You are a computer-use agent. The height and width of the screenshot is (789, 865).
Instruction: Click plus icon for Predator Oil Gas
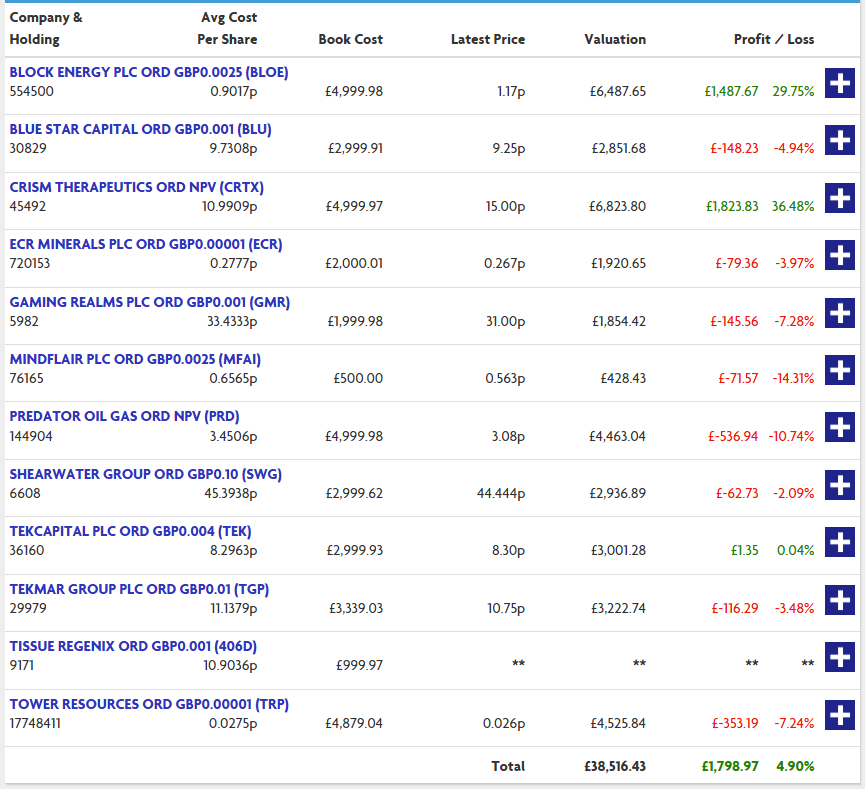(840, 427)
